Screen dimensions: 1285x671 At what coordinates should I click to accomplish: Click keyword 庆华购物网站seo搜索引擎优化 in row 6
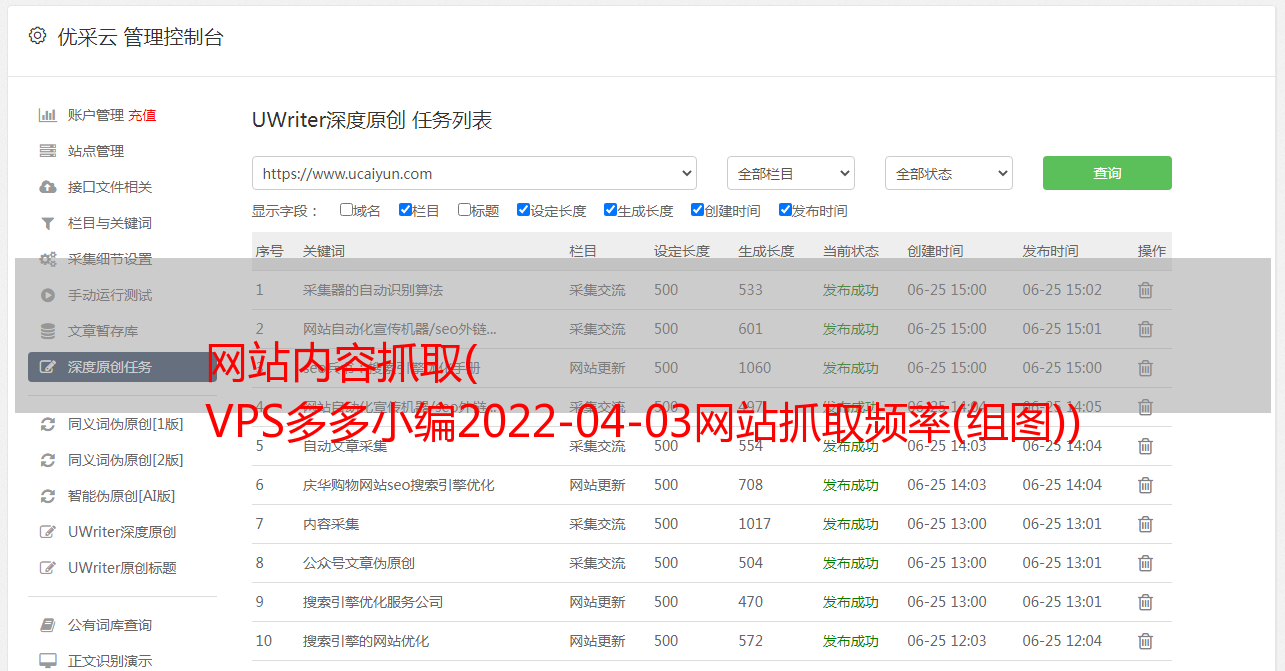398,485
